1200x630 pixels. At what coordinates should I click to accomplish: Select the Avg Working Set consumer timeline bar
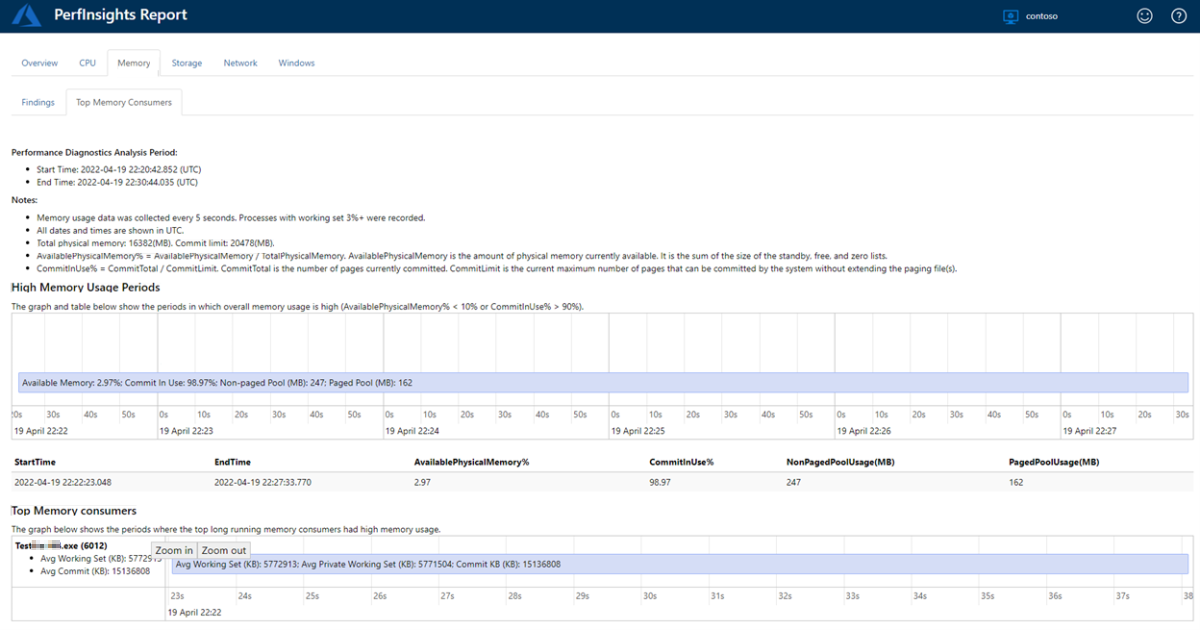tap(681, 564)
